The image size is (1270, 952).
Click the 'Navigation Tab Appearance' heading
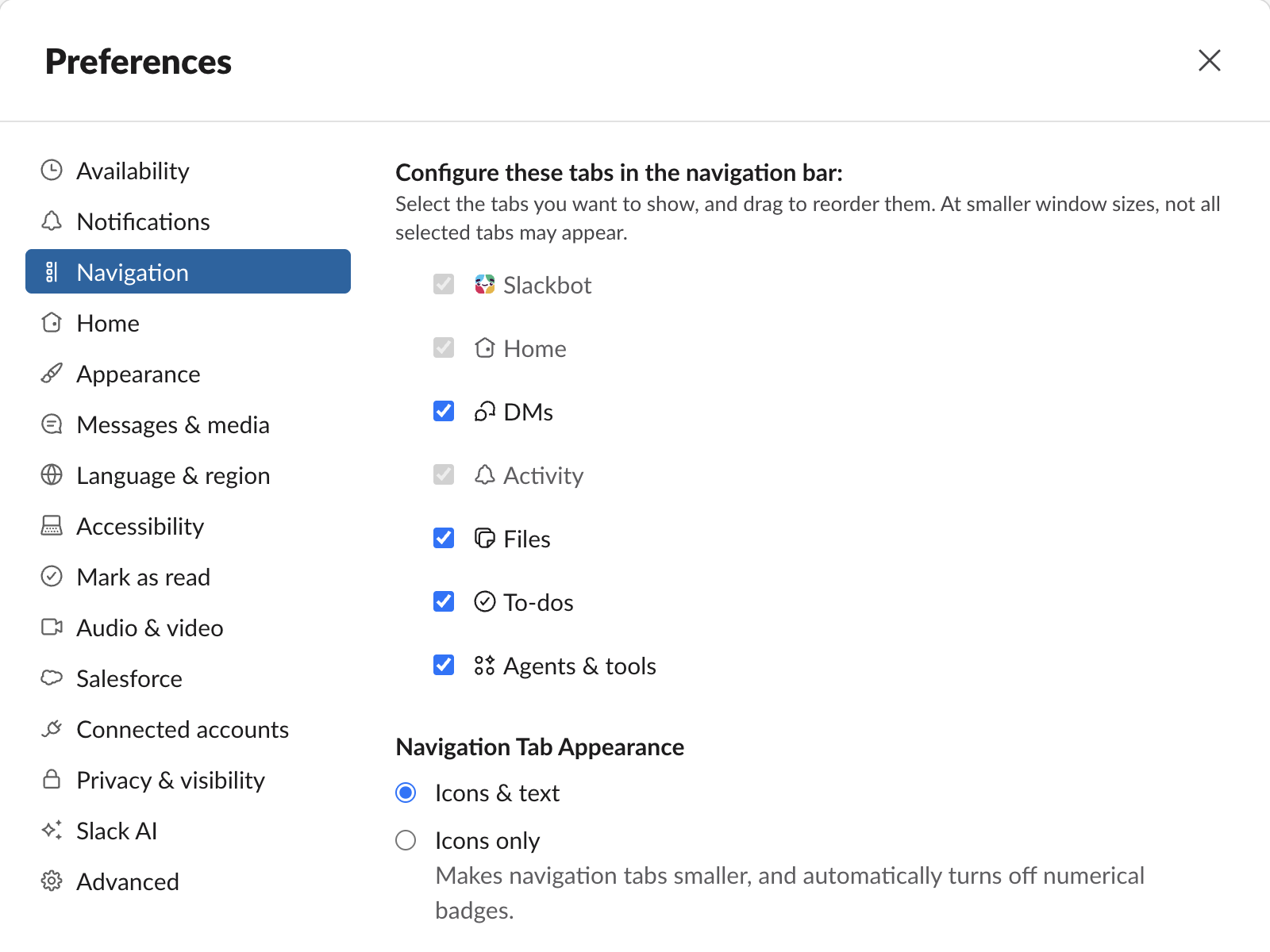point(540,747)
